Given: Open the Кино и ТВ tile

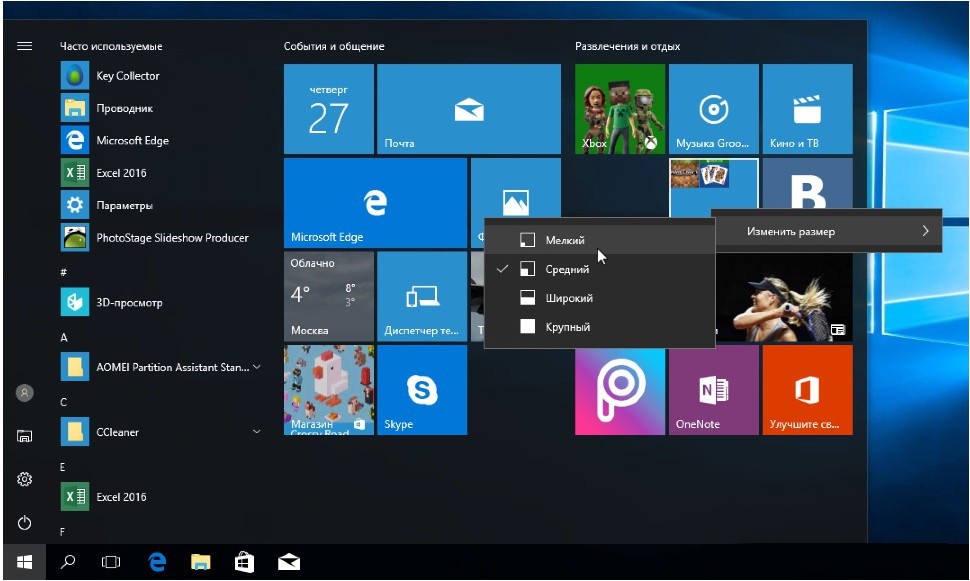Looking at the screenshot, I should click(x=807, y=109).
